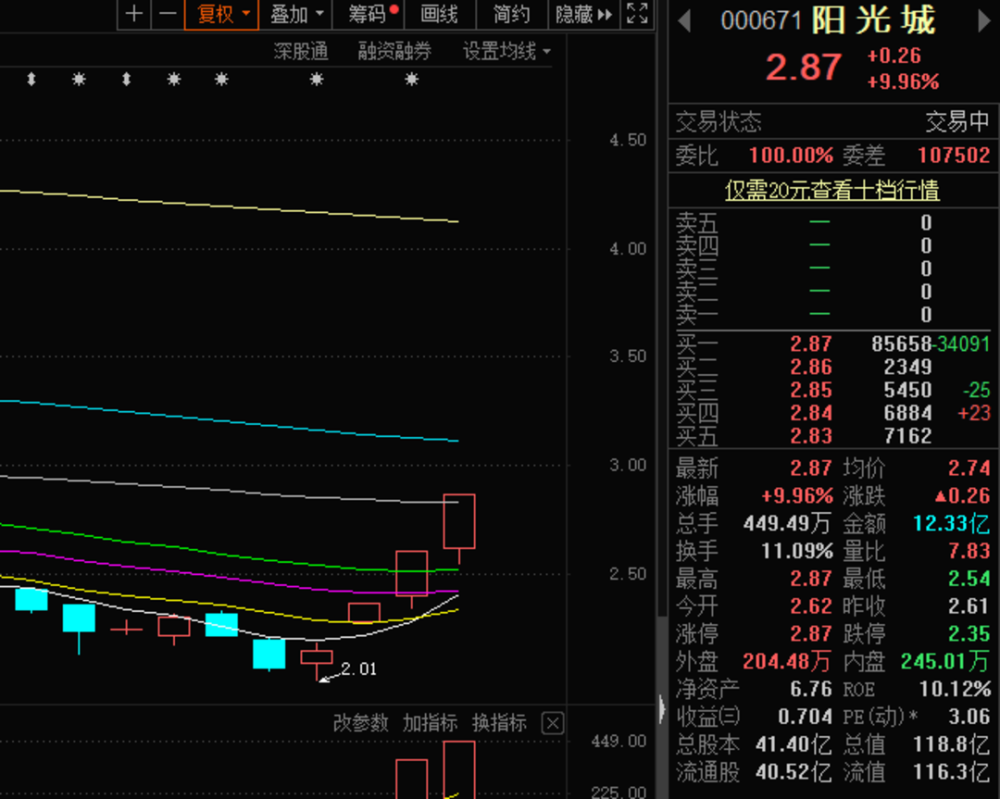Viewport: 1000px width, 799px height.
Task: Click the 卖五 order row
Action: point(833,223)
